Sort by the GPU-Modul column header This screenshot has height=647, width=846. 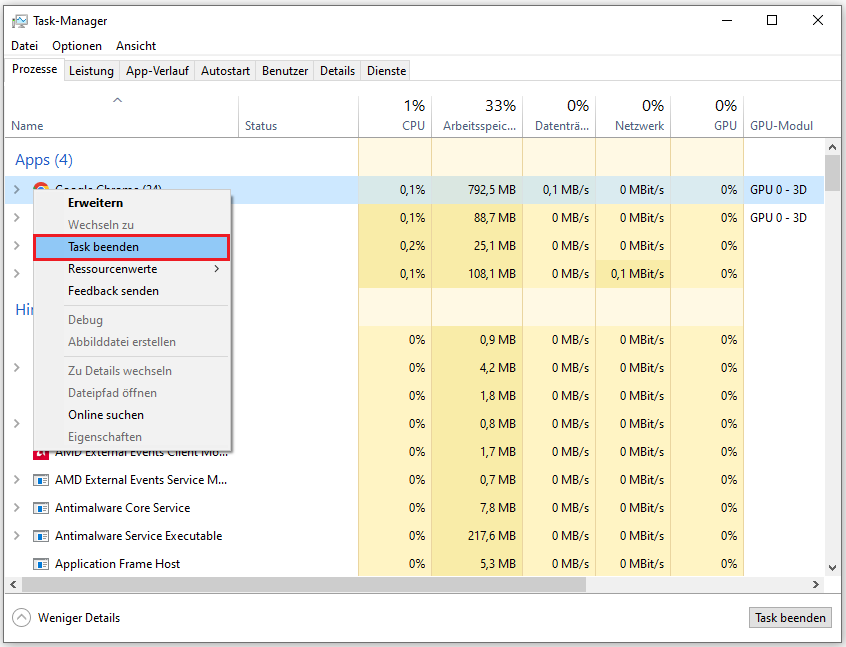(x=783, y=117)
